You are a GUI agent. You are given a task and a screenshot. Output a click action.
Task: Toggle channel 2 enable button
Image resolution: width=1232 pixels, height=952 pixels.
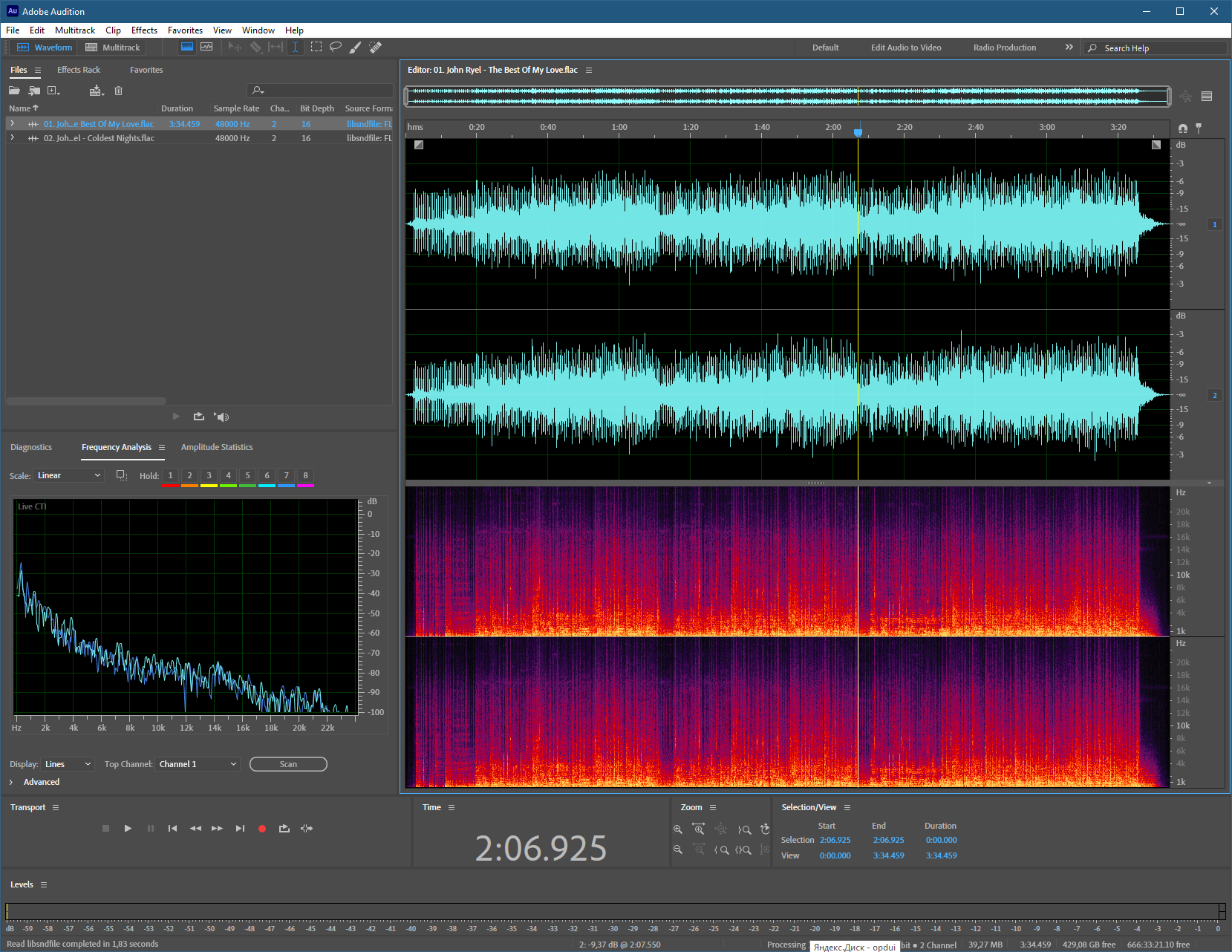(1215, 395)
